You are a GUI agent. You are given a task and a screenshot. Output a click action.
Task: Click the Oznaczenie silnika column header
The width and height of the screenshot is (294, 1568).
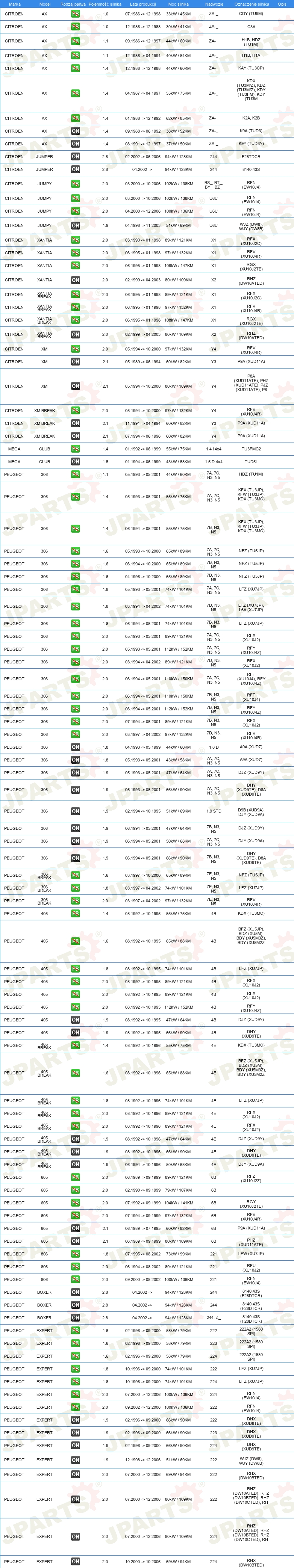coord(252,4)
